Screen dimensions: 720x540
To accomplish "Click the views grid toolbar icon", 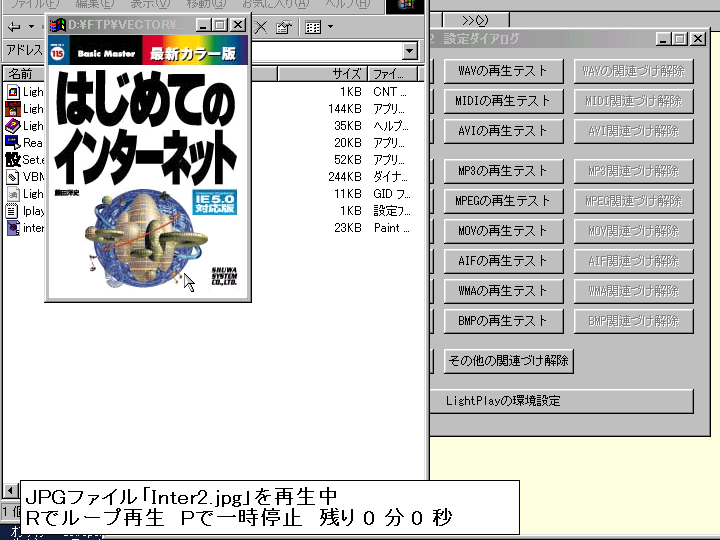I will tap(313, 27).
